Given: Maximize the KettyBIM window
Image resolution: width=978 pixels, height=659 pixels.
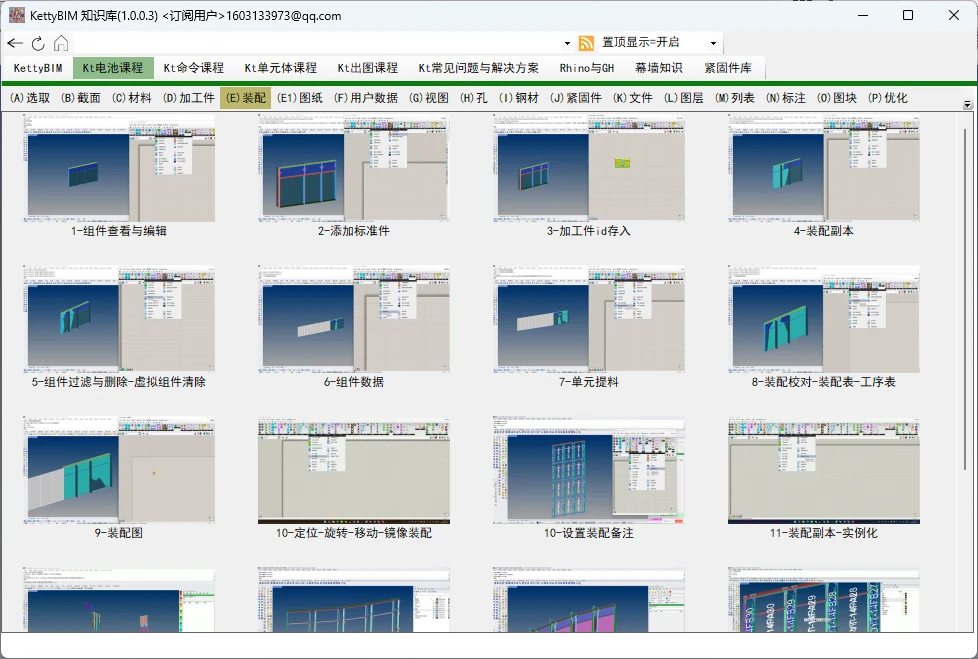Looking at the screenshot, I should pos(908,15).
